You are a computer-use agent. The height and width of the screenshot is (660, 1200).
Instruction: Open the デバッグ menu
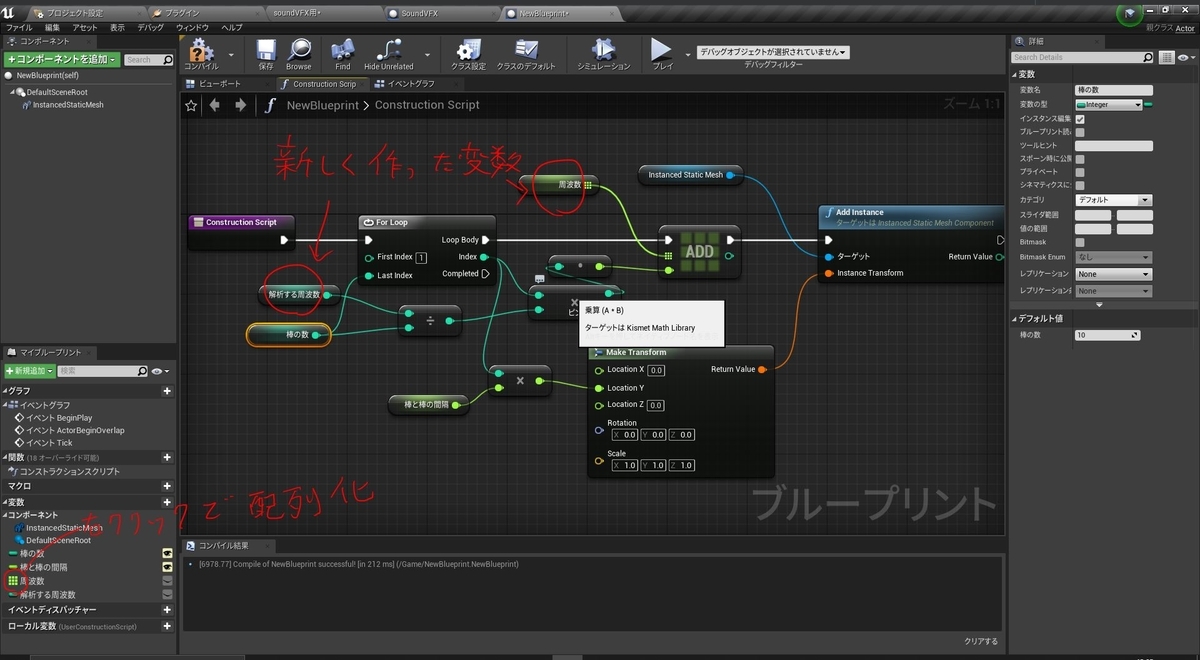[151, 27]
